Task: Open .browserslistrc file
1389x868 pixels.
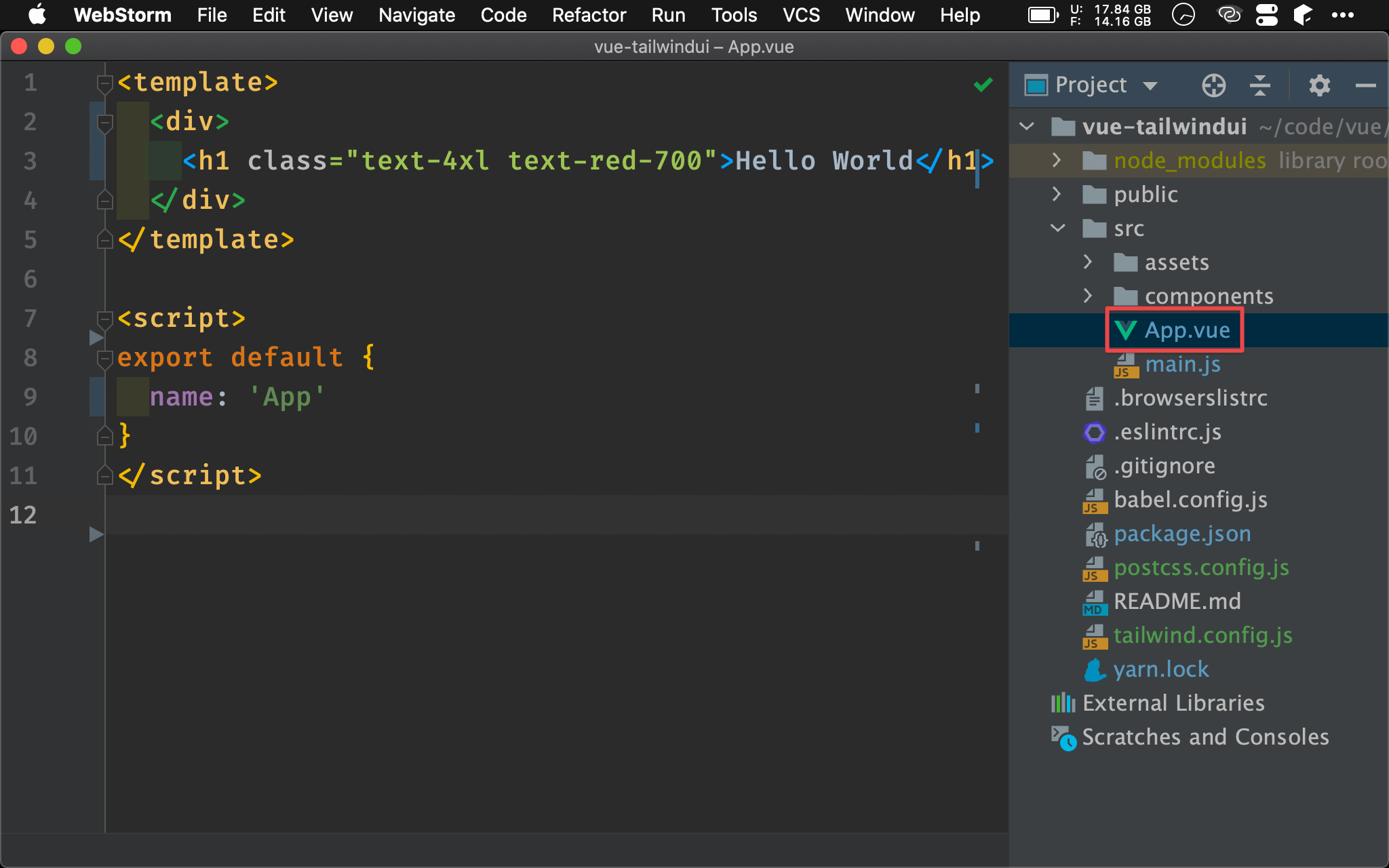Action: coord(1190,398)
